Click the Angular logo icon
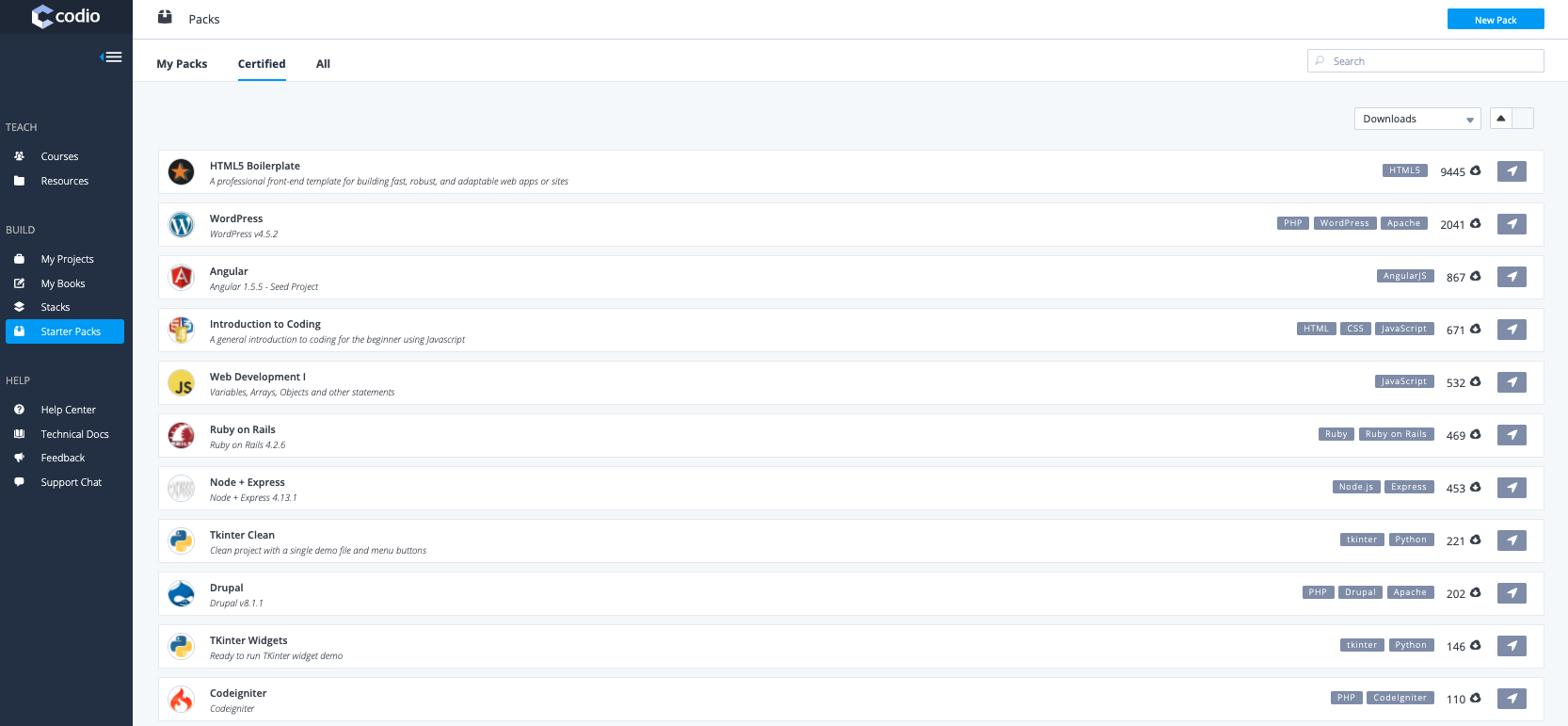This screenshot has height=726, width=1568. [181, 277]
